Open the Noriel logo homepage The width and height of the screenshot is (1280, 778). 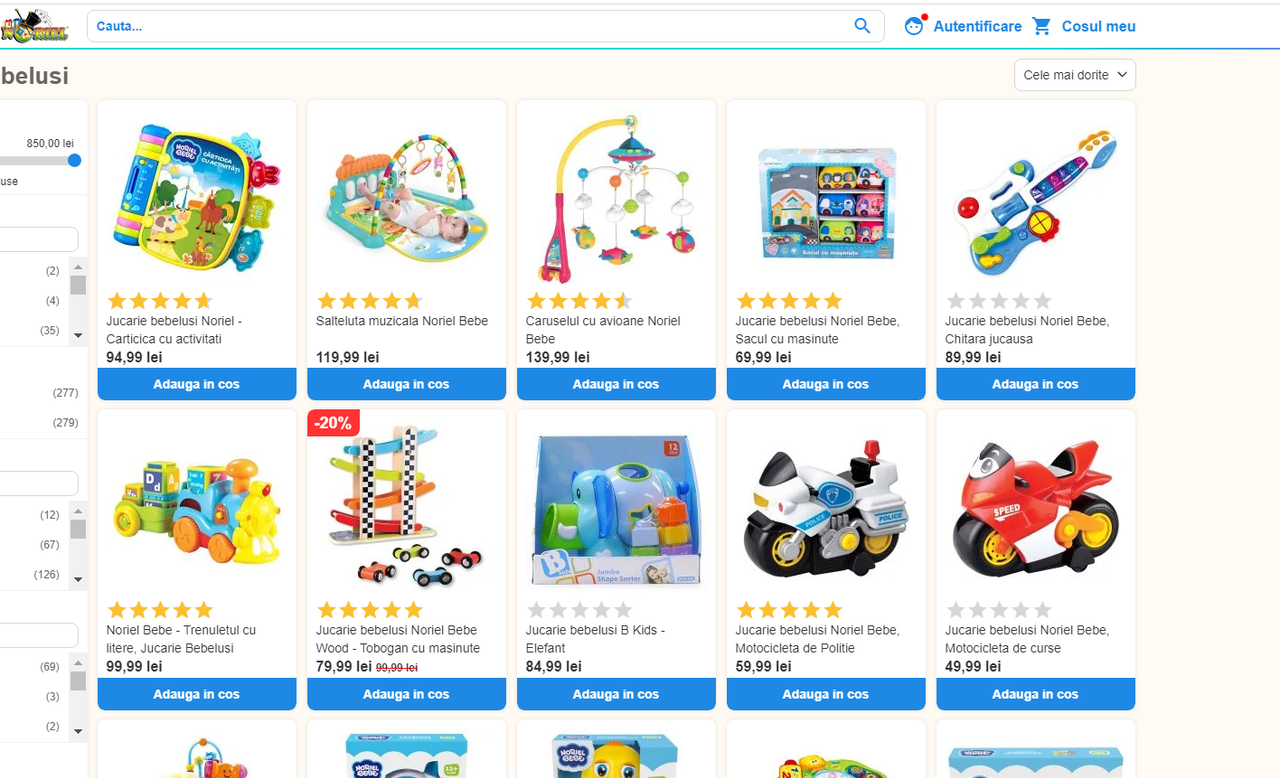coord(34,27)
